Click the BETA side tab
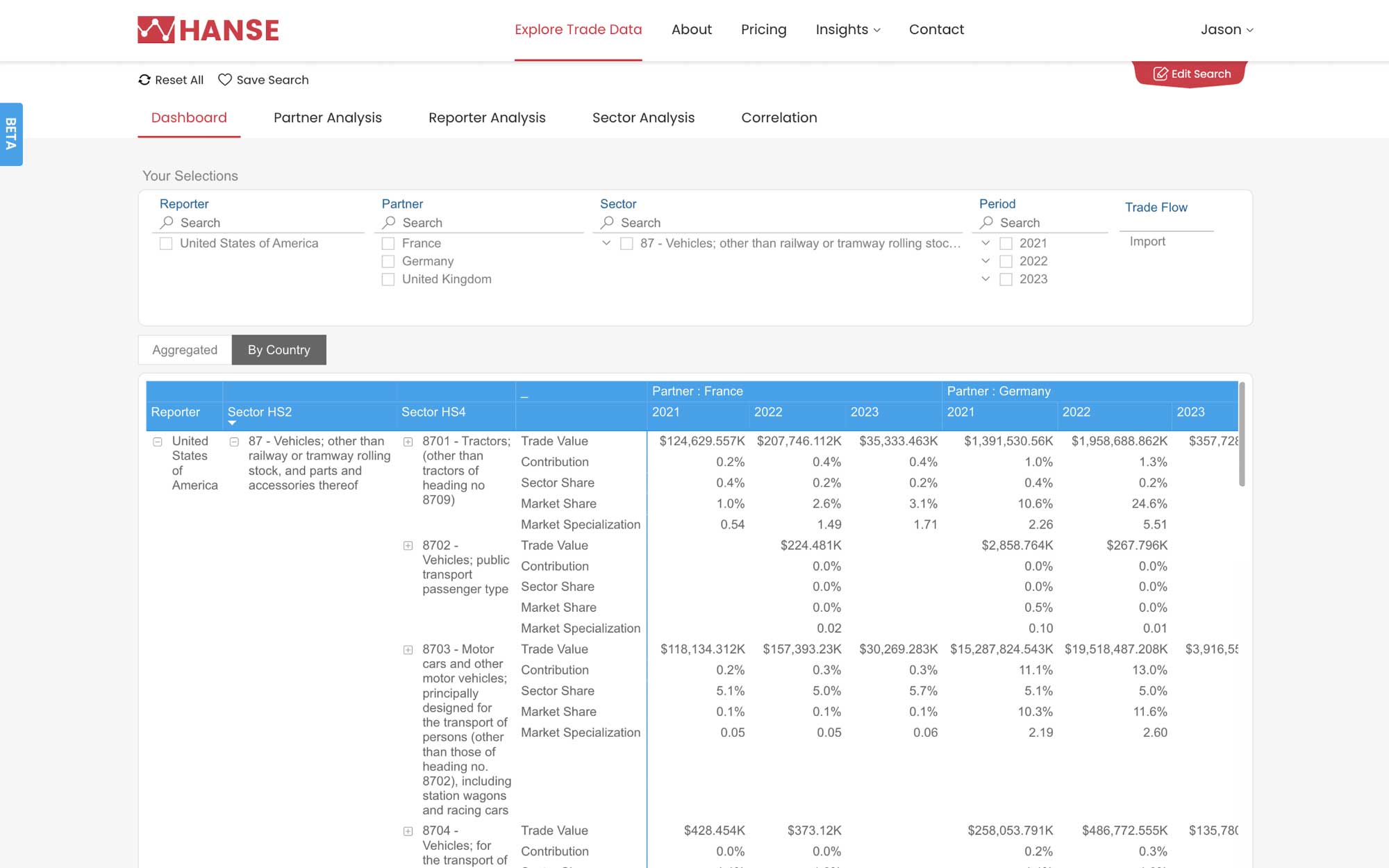 11,134
